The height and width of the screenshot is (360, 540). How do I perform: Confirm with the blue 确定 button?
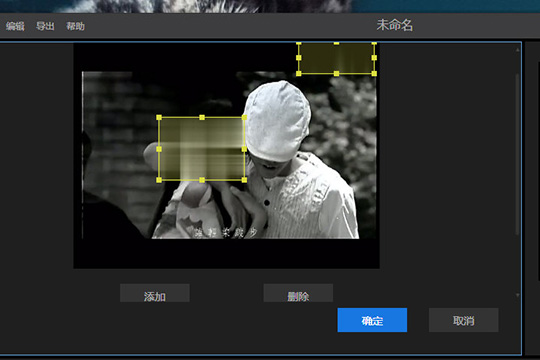click(x=372, y=320)
